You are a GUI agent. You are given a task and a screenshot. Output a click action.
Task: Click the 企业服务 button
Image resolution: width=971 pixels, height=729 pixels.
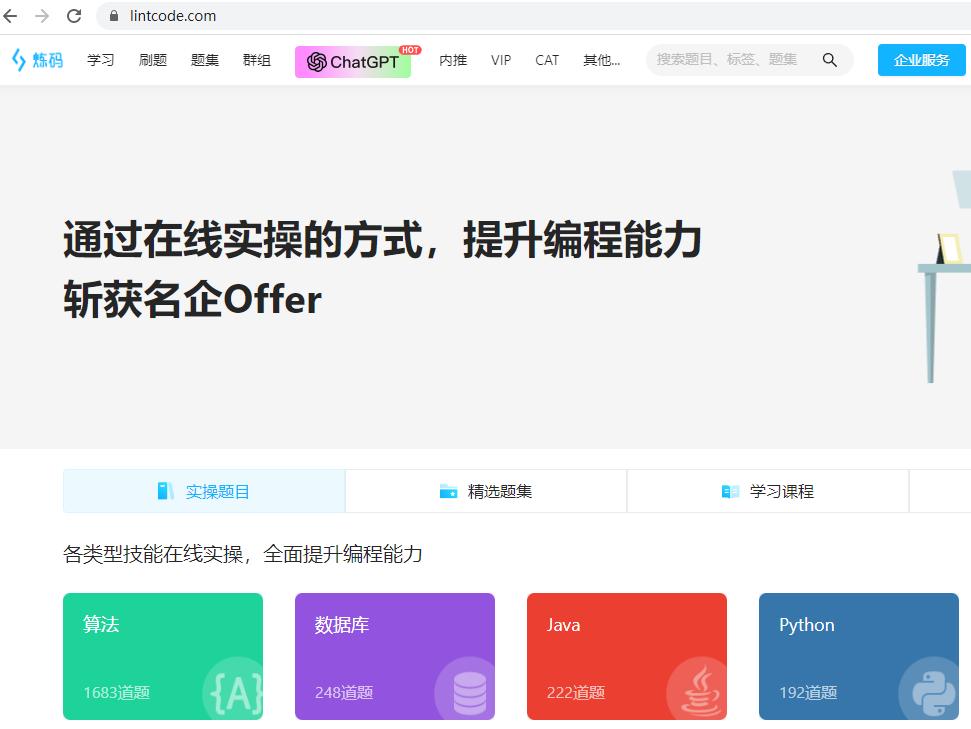click(919, 59)
